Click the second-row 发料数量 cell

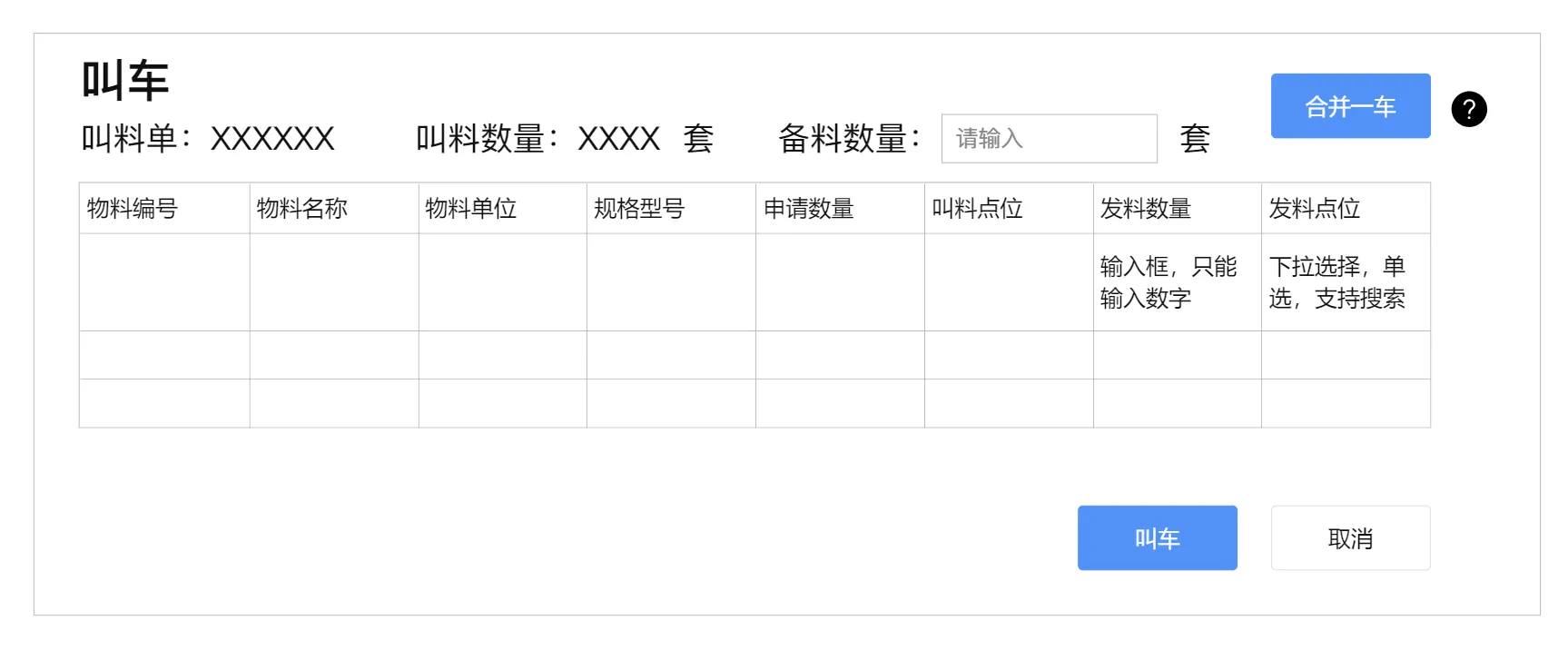[1177, 355]
